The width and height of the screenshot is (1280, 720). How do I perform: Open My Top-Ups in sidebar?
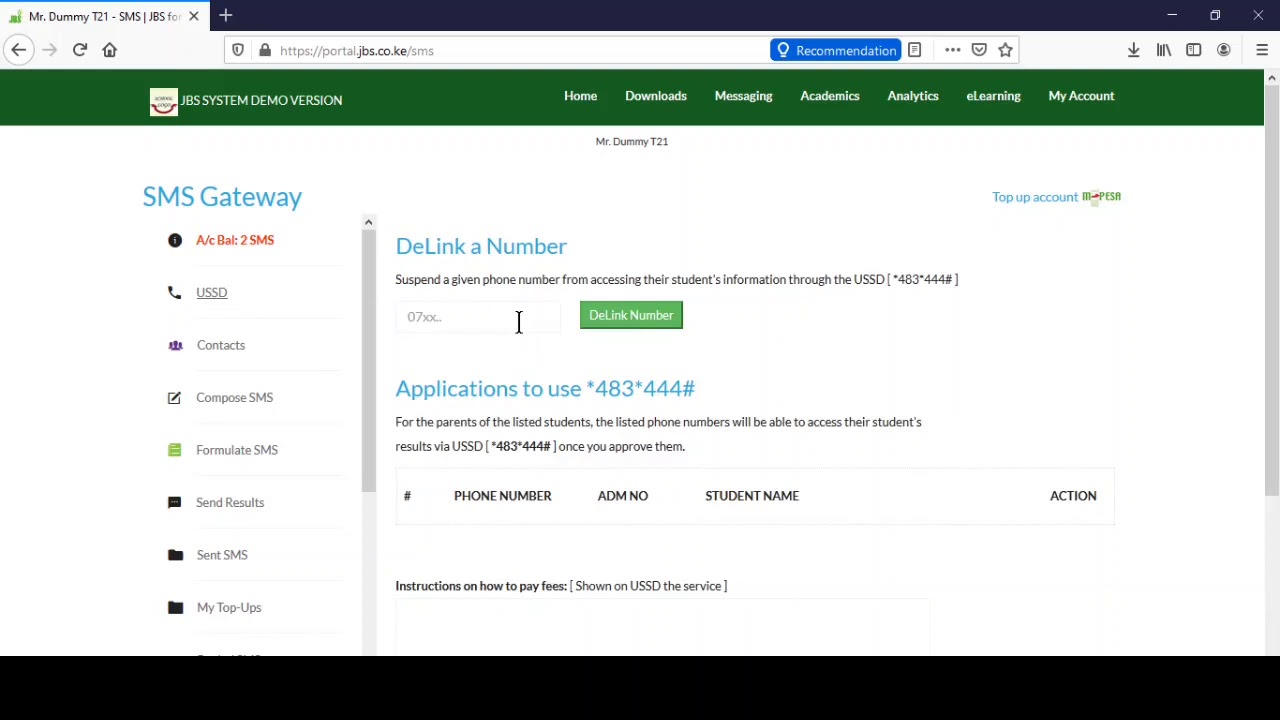click(x=229, y=607)
